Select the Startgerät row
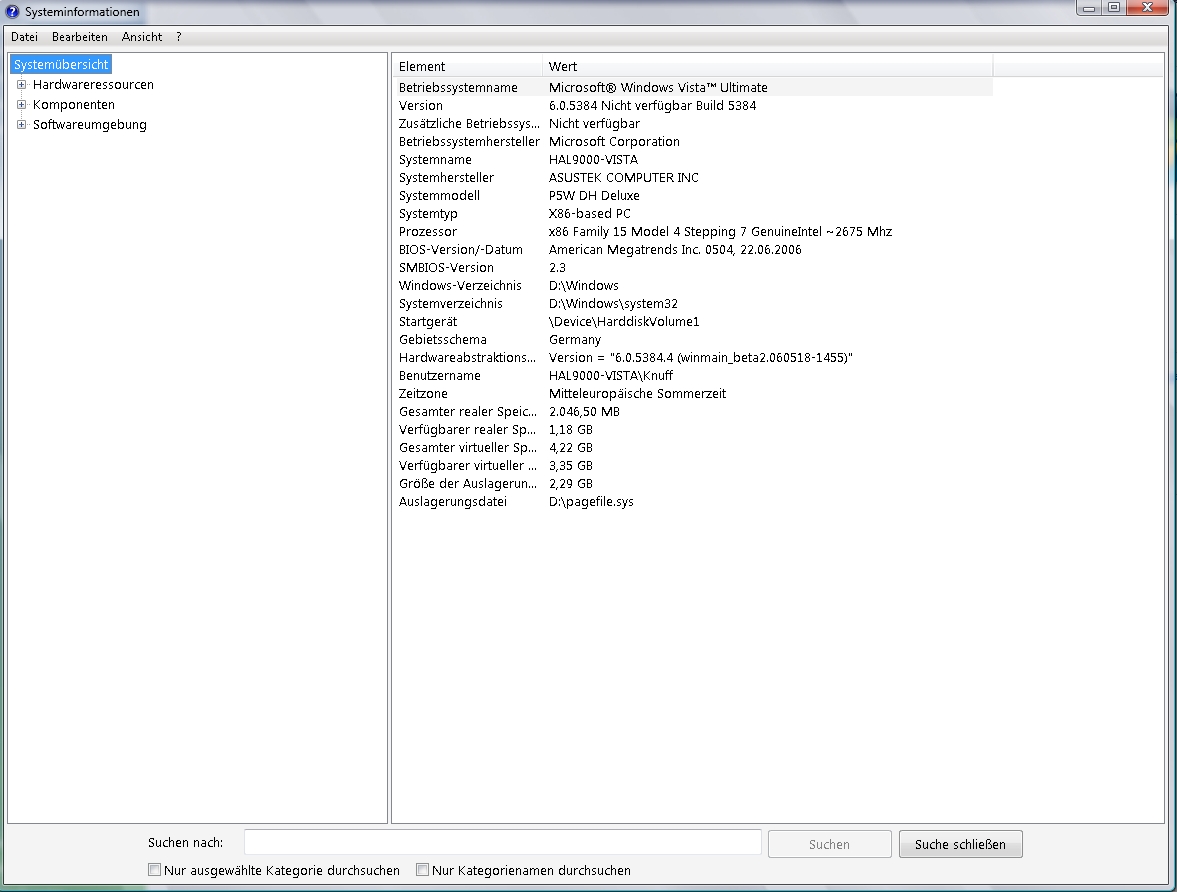Image resolution: width=1177 pixels, height=892 pixels. (x=692, y=322)
